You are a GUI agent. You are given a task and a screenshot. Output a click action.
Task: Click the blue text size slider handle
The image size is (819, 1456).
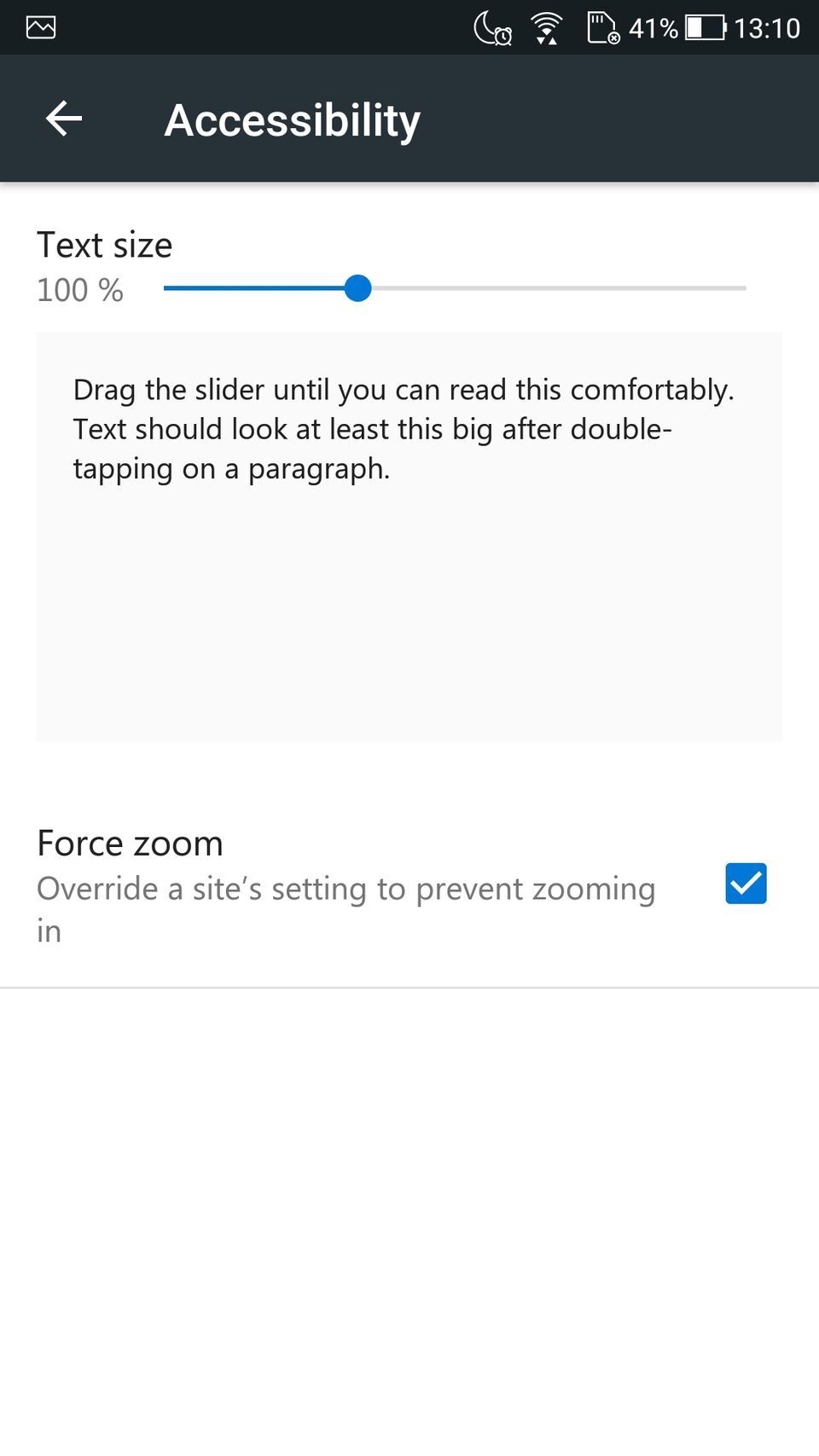pyautogui.click(x=358, y=289)
